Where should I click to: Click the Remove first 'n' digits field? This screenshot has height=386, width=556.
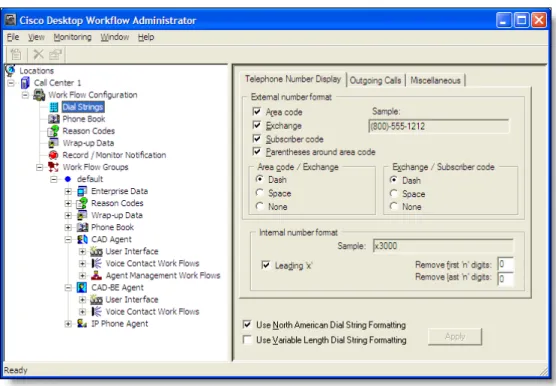click(505, 264)
